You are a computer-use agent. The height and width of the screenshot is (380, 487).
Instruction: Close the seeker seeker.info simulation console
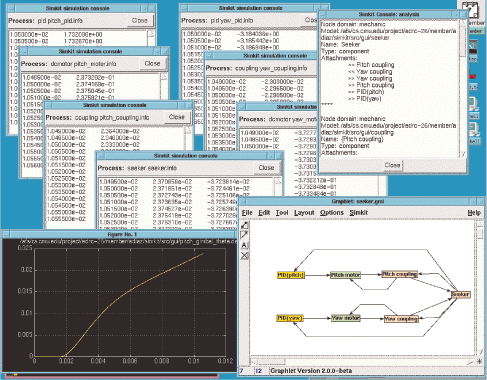266,168
